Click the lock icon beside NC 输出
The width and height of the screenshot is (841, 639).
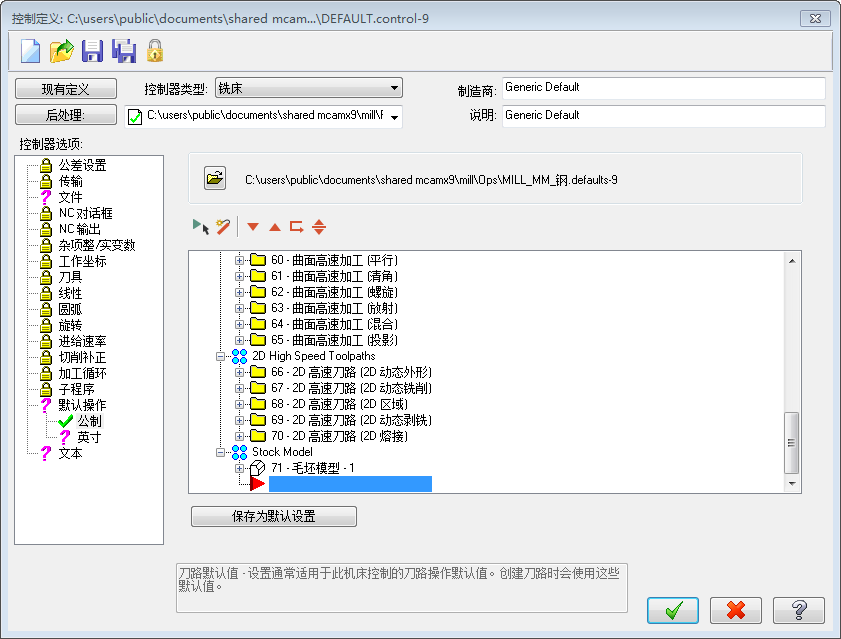tap(46, 229)
